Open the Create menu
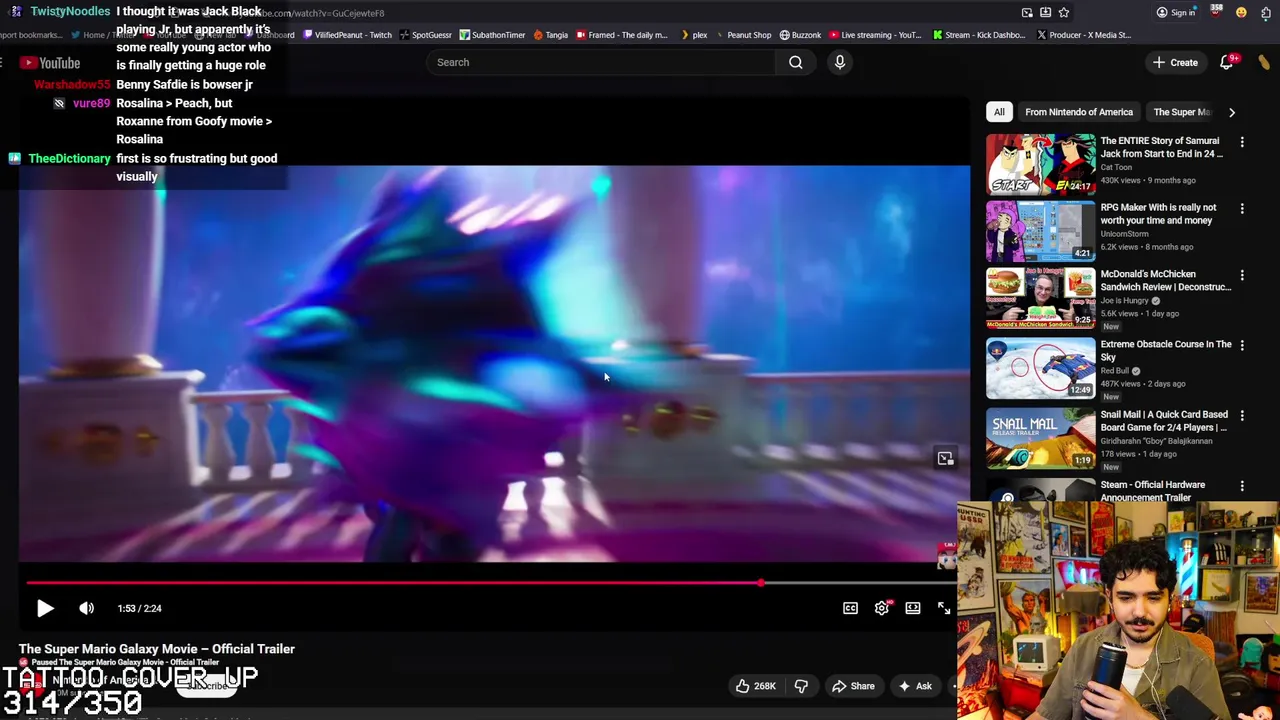 tap(1175, 62)
